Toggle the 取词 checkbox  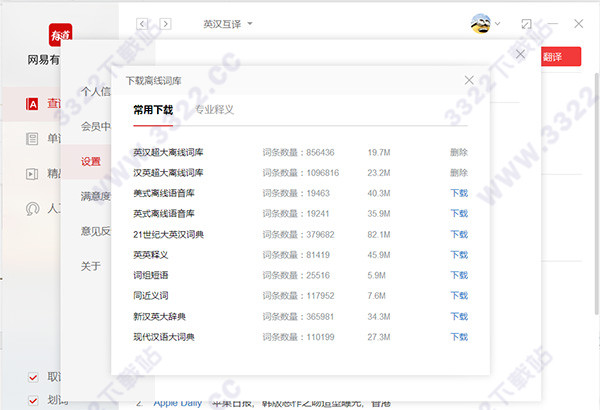point(33,377)
